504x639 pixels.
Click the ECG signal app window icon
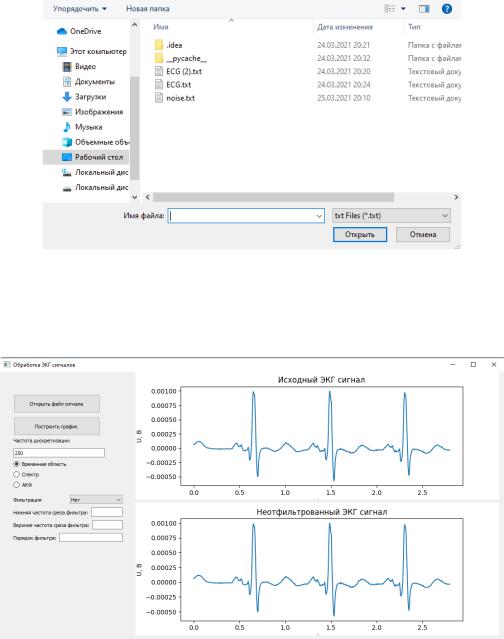point(7,364)
